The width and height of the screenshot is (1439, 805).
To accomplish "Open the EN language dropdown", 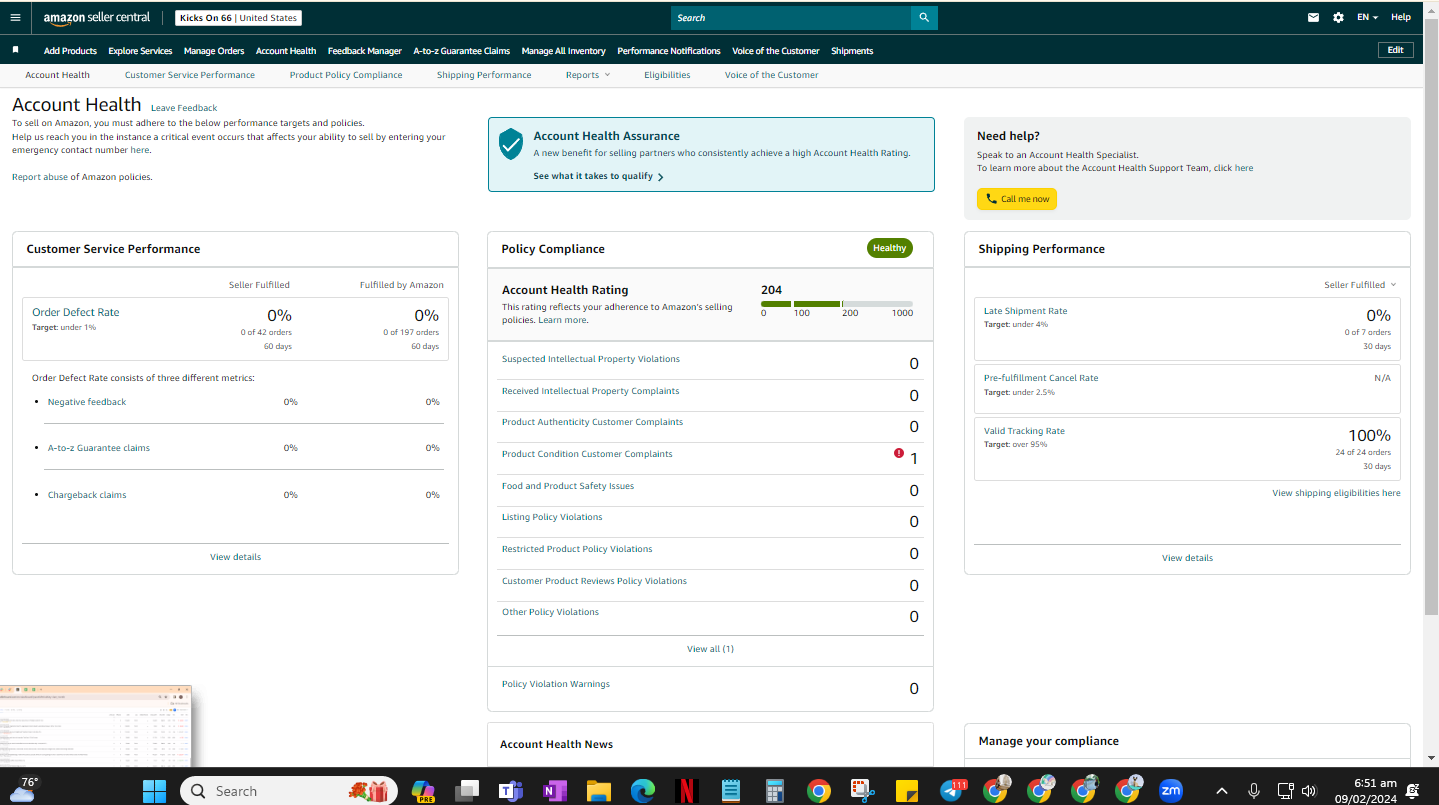I will click(1367, 17).
